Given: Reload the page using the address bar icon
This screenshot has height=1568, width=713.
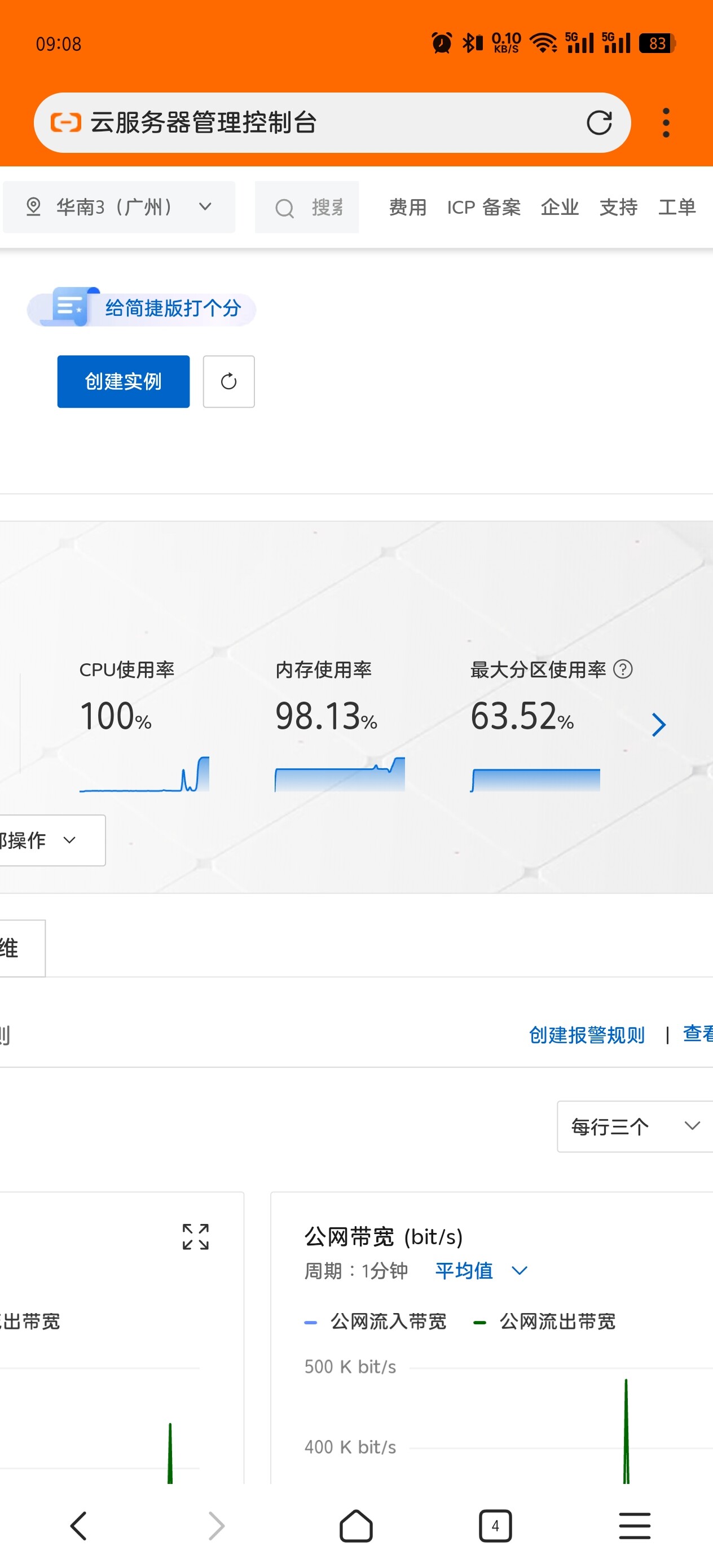Looking at the screenshot, I should click(x=599, y=123).
